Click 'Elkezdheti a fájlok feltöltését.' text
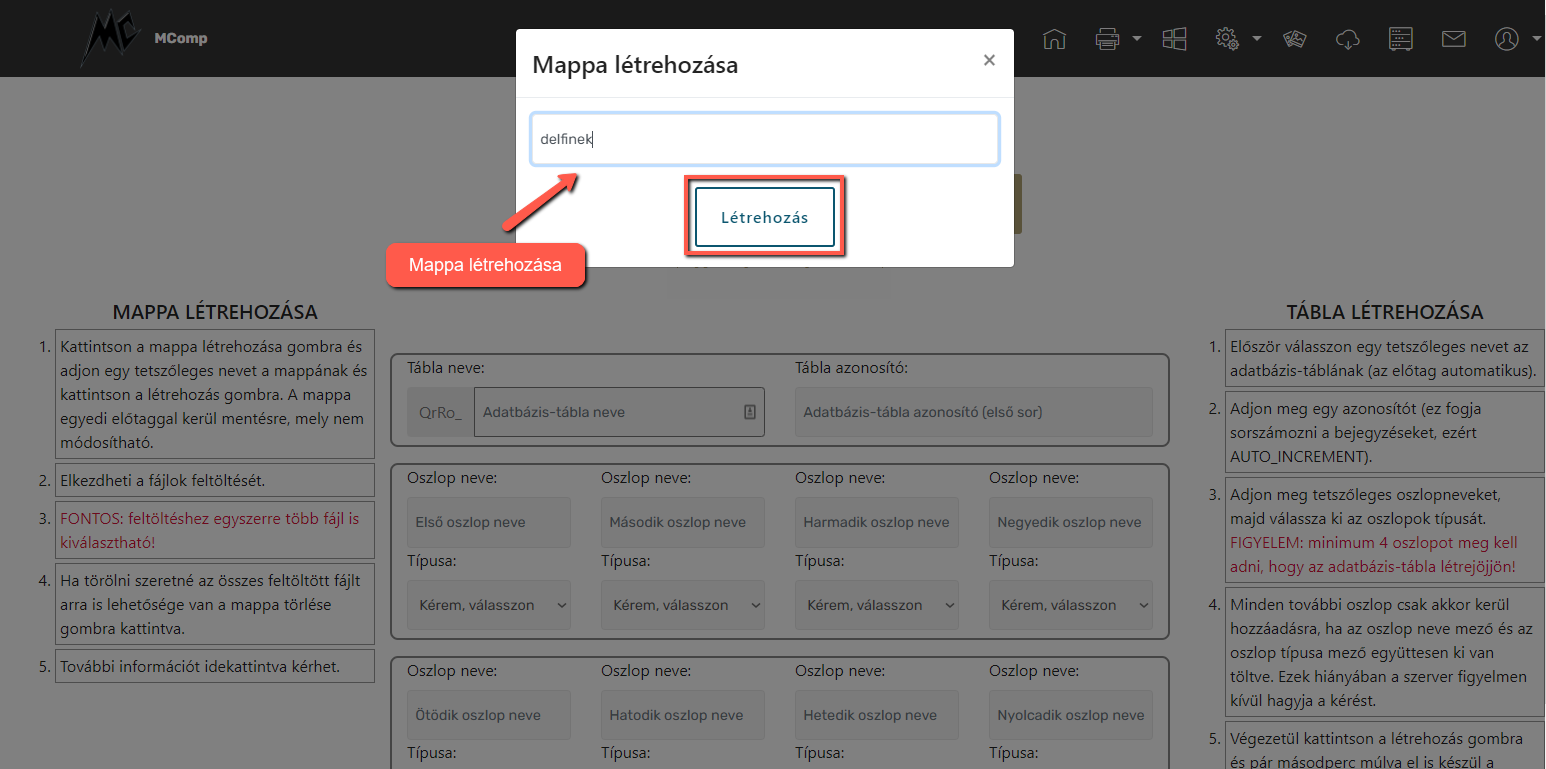Viewport: 1546px width, 769px height. tap(163, 480)
